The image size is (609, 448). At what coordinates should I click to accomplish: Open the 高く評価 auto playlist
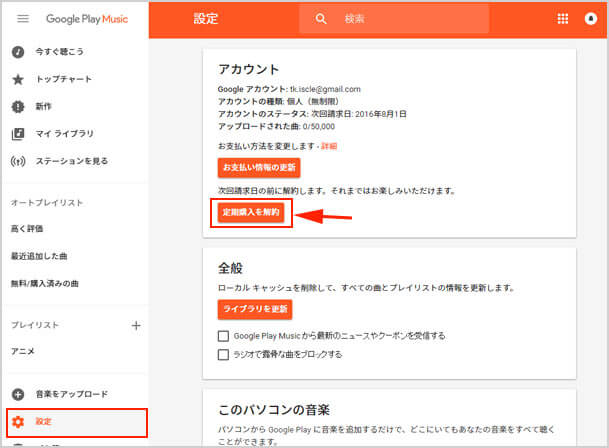pyautogui.click(x=27, y=229)
